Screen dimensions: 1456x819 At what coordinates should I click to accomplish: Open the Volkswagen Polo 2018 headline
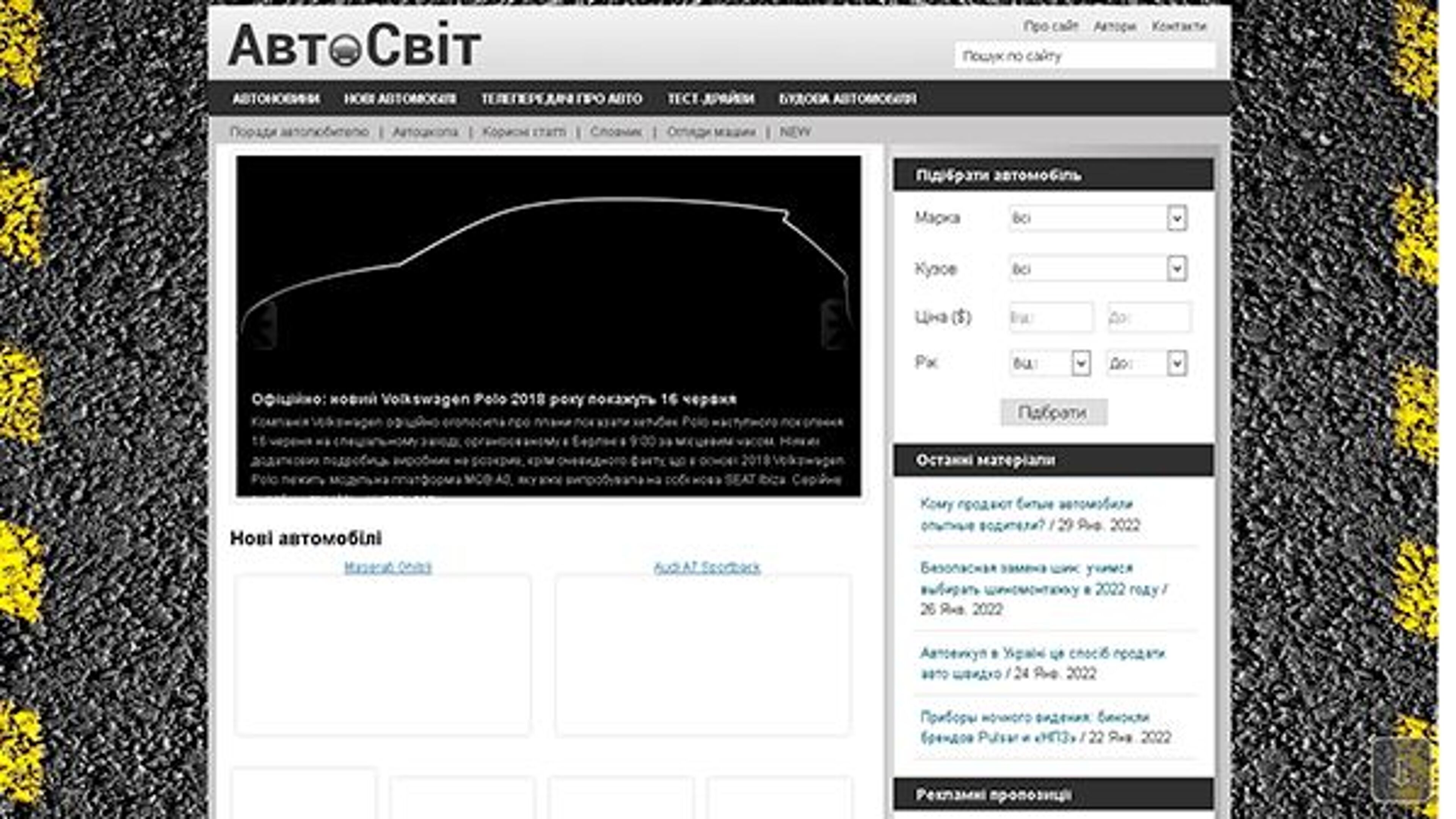pyautogui.click(x=493, y=400)
